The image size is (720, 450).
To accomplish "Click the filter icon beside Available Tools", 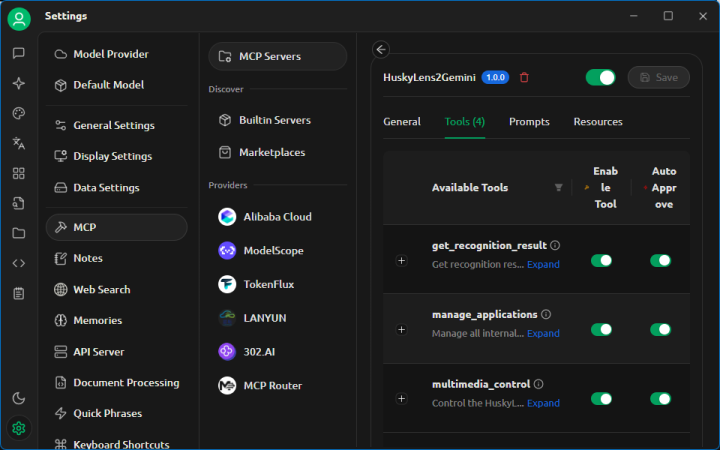I will 558,187.
